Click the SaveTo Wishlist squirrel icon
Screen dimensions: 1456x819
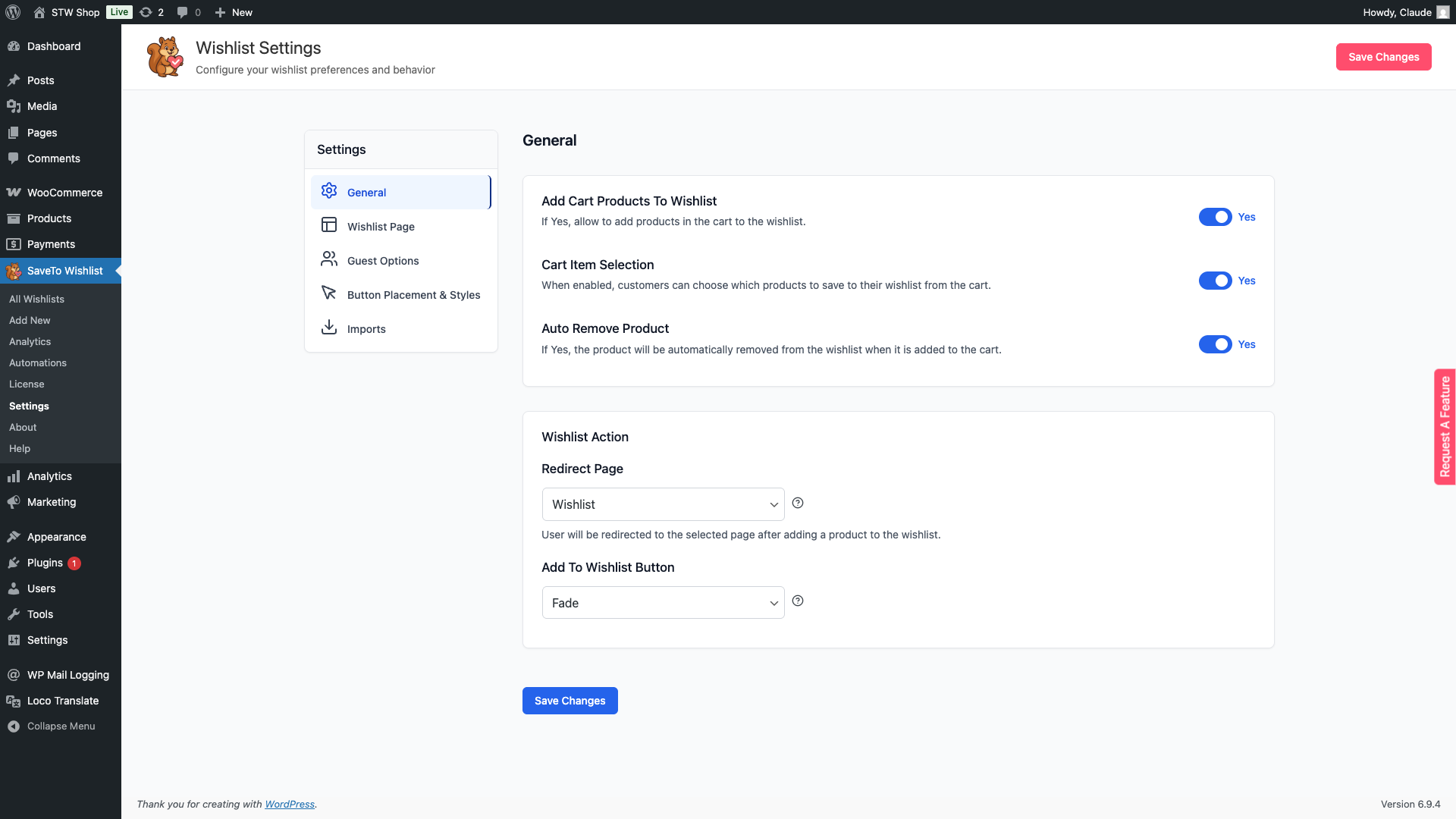click(14, 271)
